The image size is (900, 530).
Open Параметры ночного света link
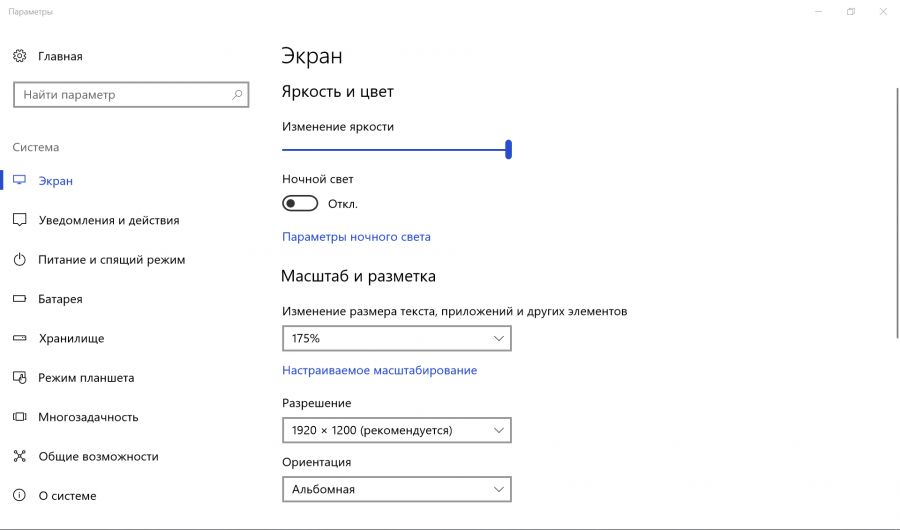pos(356,237)
